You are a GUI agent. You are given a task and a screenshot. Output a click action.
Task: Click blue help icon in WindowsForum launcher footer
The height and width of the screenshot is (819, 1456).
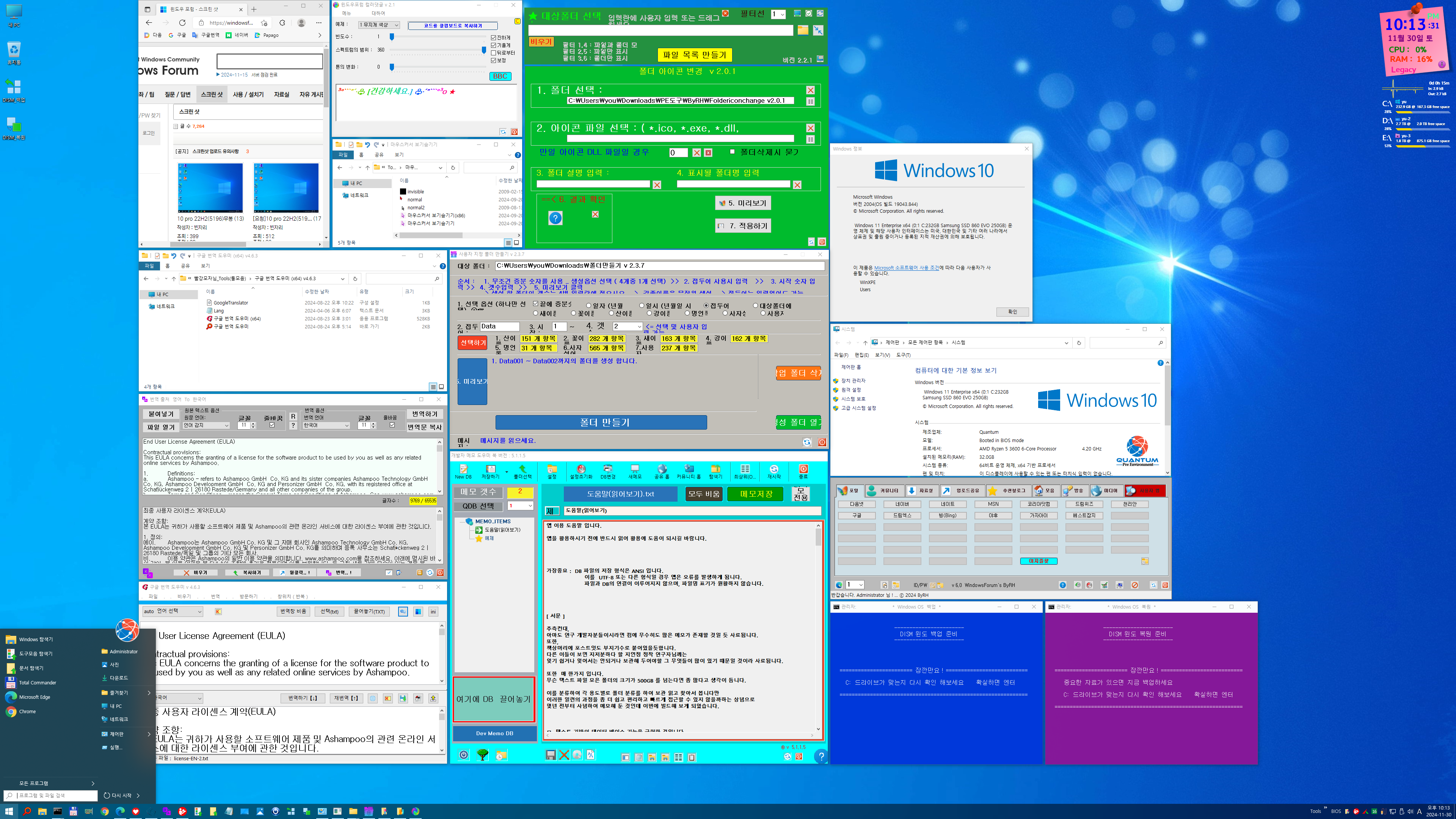click(1062, 585)
